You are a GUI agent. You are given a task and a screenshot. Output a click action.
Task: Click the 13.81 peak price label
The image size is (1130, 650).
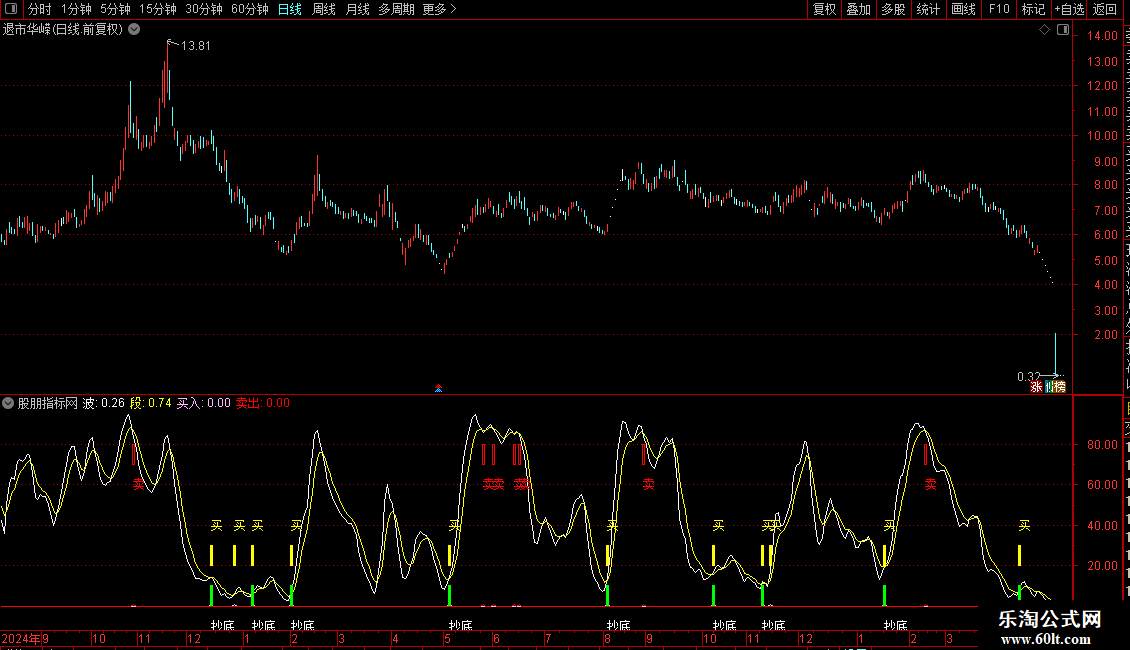(x=195, y=45)
